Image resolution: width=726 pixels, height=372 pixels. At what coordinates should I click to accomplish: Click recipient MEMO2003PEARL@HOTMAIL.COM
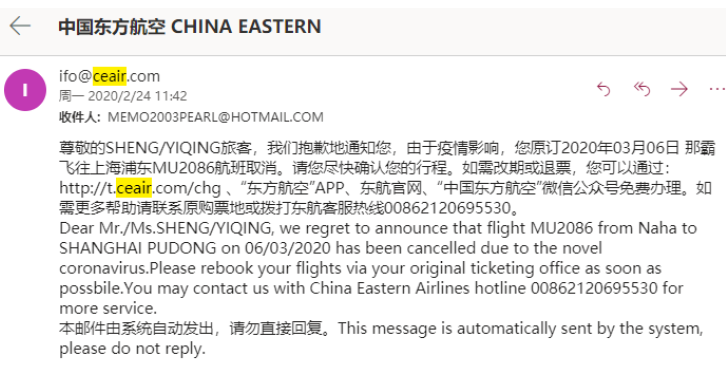215,117
